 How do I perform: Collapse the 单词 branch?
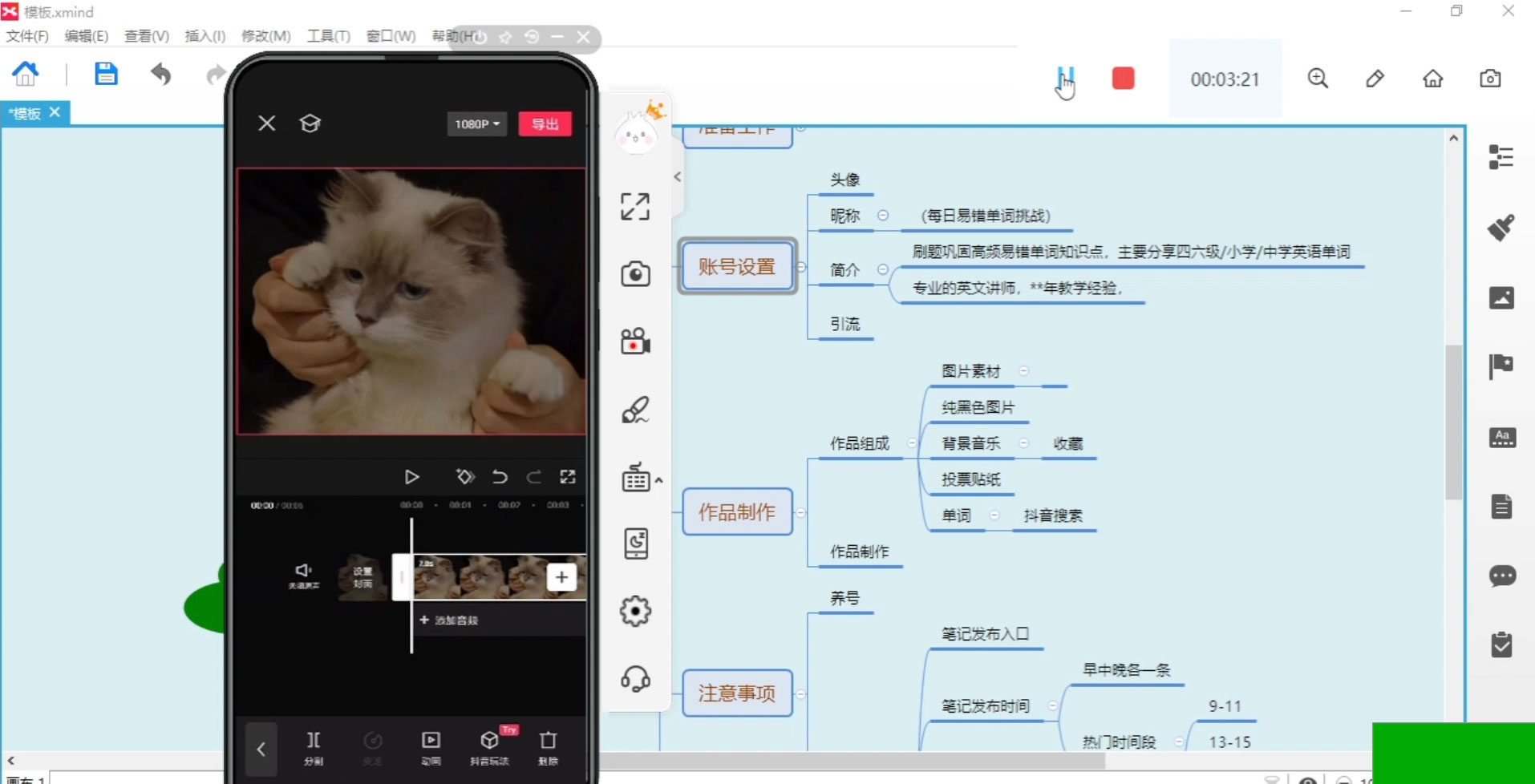click(994, 515)
